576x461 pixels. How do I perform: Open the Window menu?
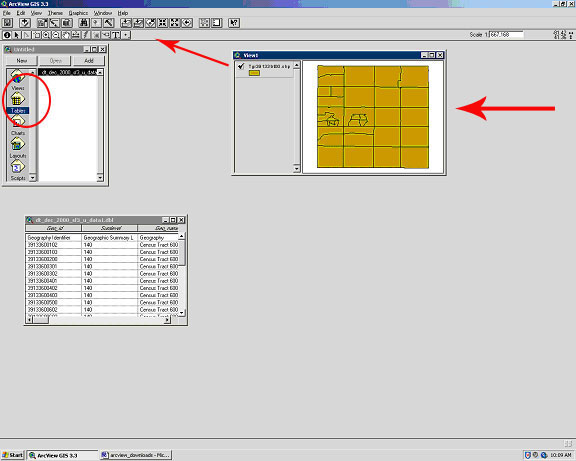[x=103, y=13]
